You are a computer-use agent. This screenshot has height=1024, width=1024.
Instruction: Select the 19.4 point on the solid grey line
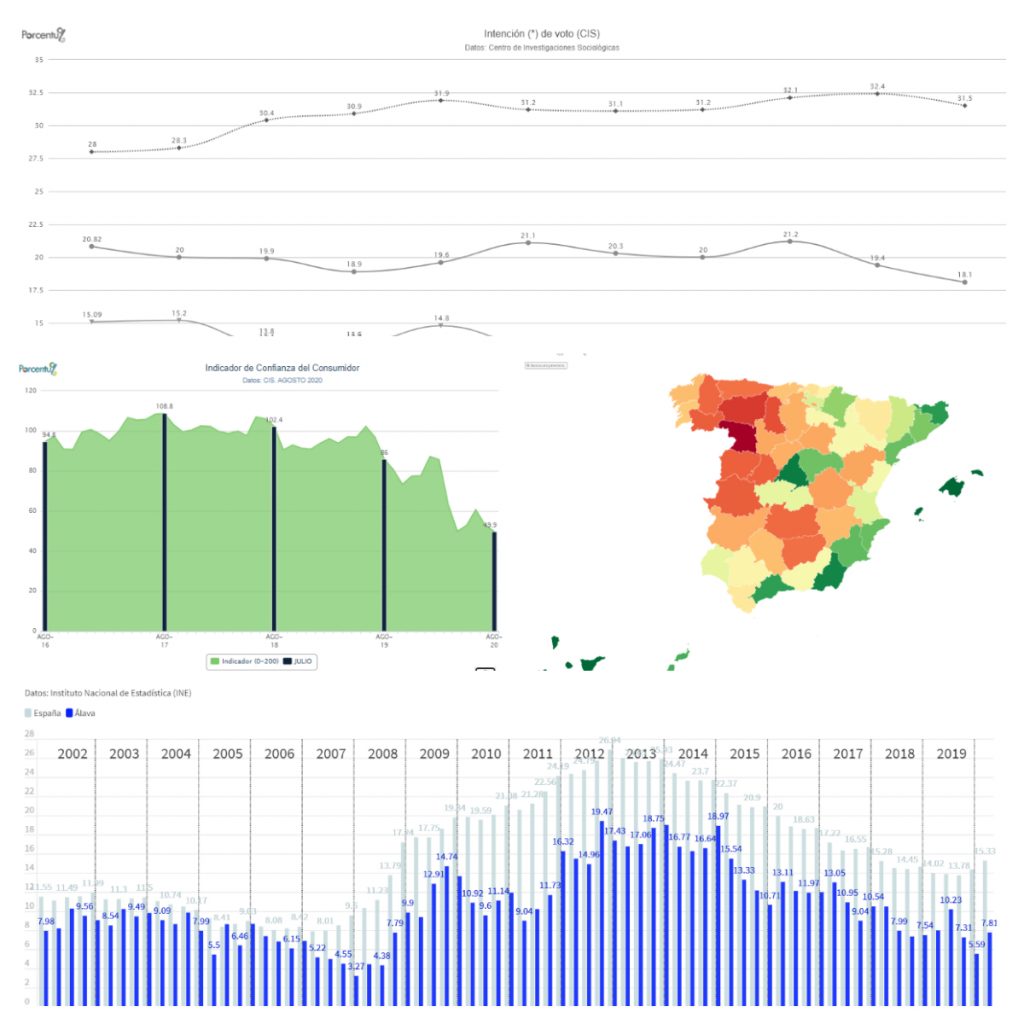877,265
